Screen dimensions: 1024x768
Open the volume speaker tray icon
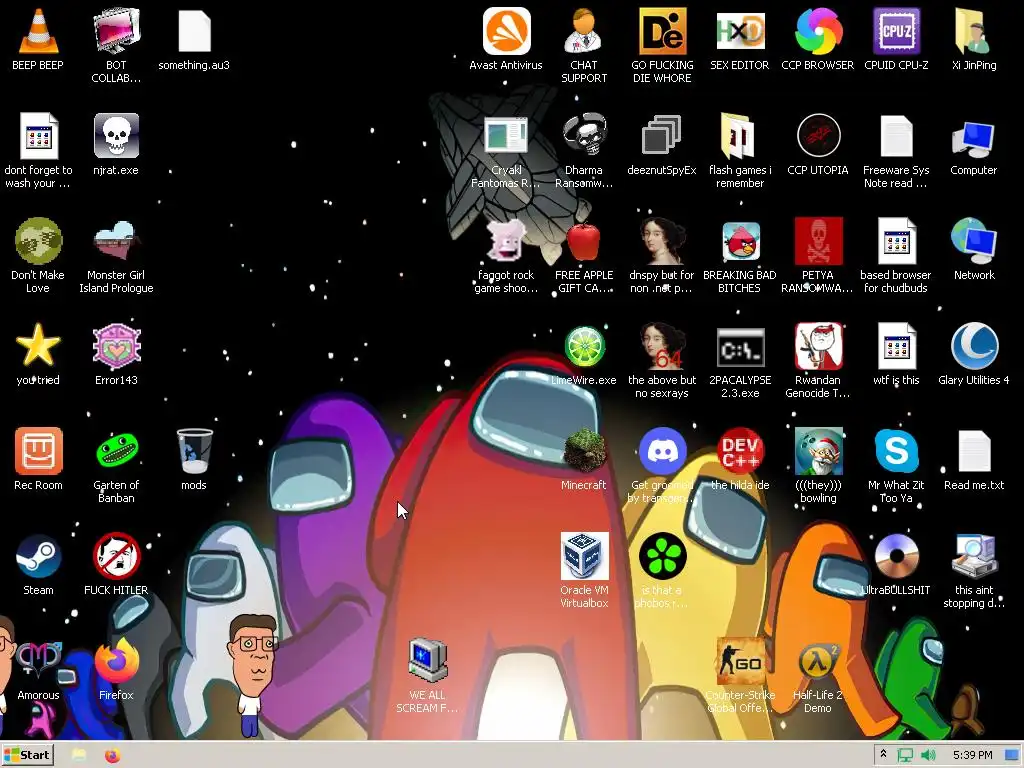(x=928, y=756)
